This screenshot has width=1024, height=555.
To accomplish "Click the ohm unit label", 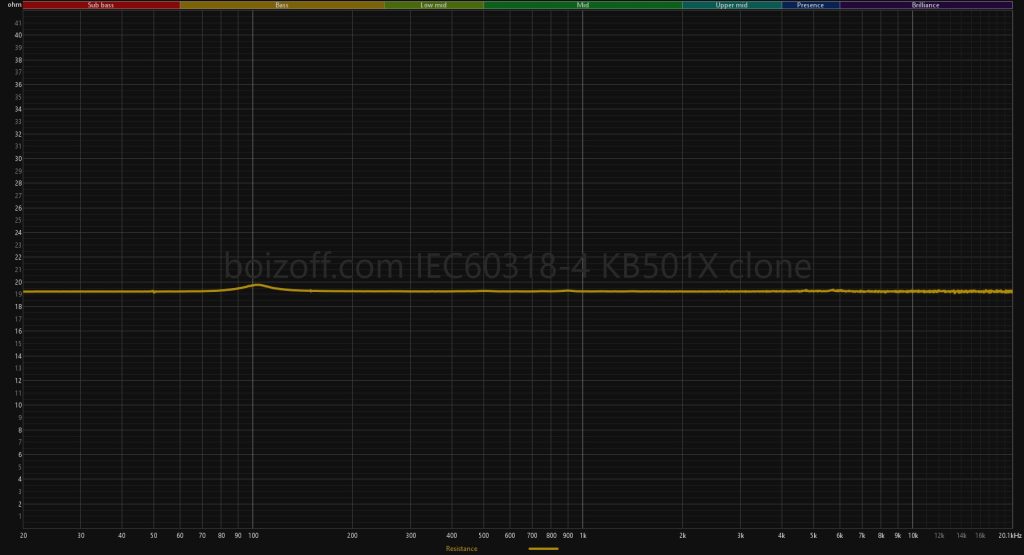I will click(x=14, y=5).
